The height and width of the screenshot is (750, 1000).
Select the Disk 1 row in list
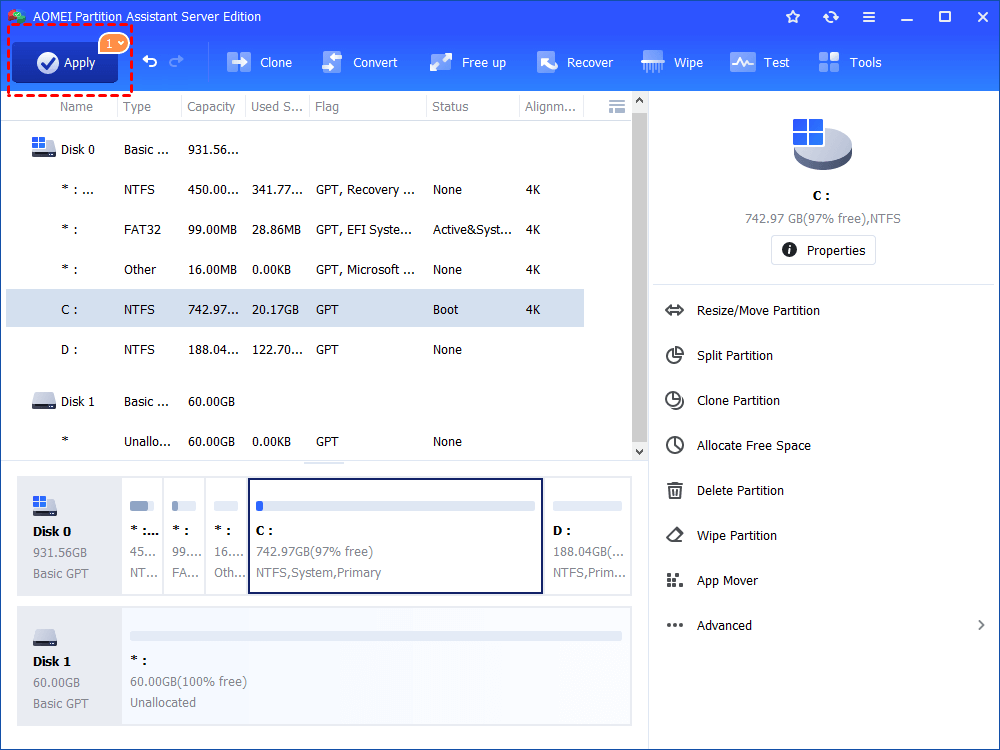pyautogui.click(x=295, y=401)
